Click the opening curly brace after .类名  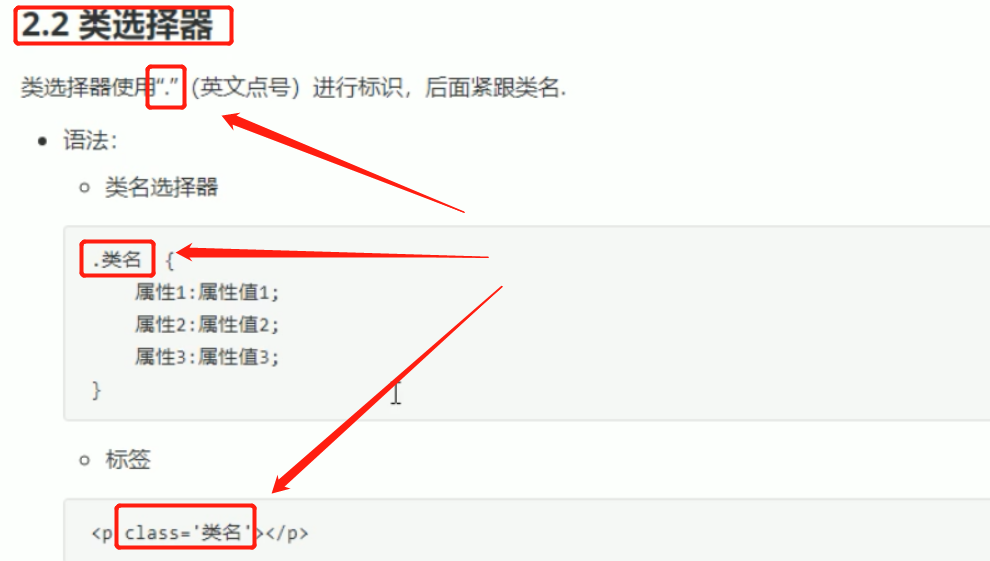coord(169,261)
